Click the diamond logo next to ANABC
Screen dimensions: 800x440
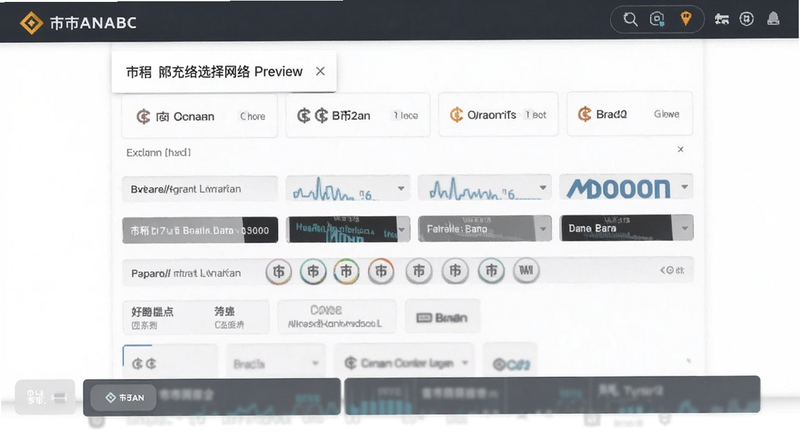(x=31, y=23)
